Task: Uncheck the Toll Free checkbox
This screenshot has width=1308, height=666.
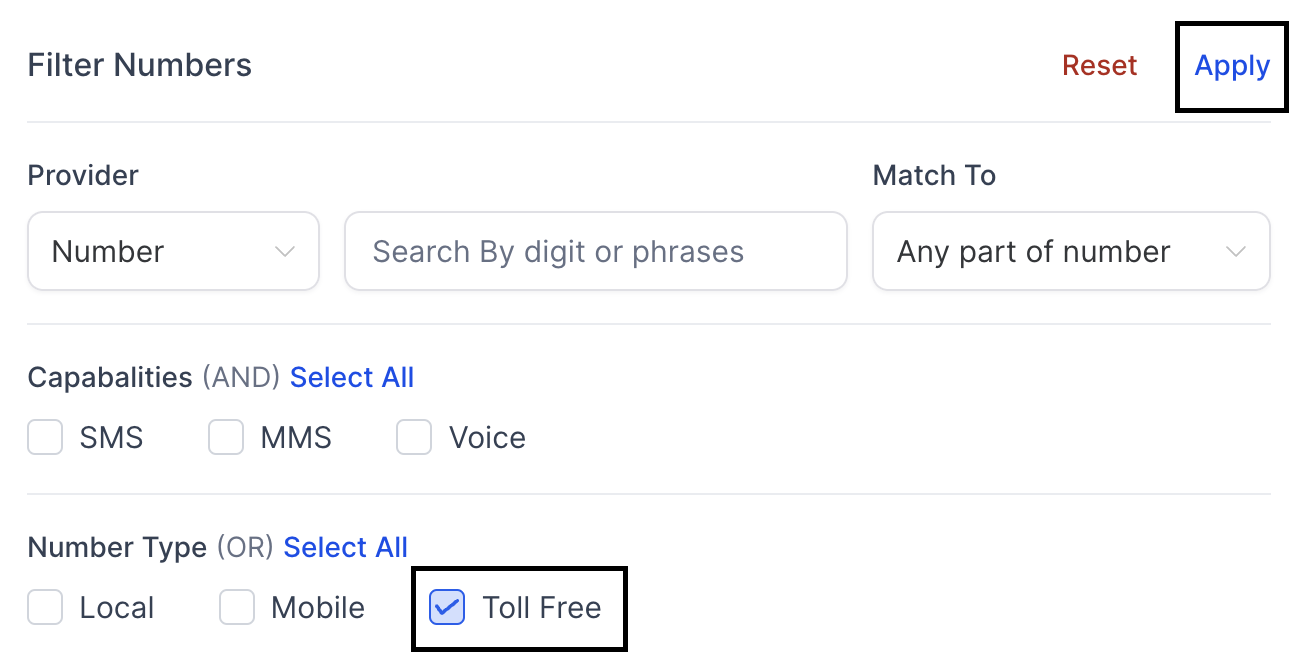Action: (x=447, y=608)
